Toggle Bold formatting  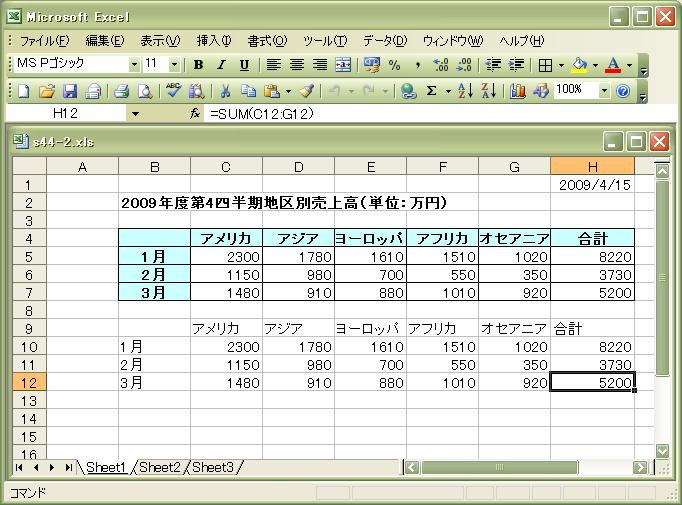(x=198, y=65)
